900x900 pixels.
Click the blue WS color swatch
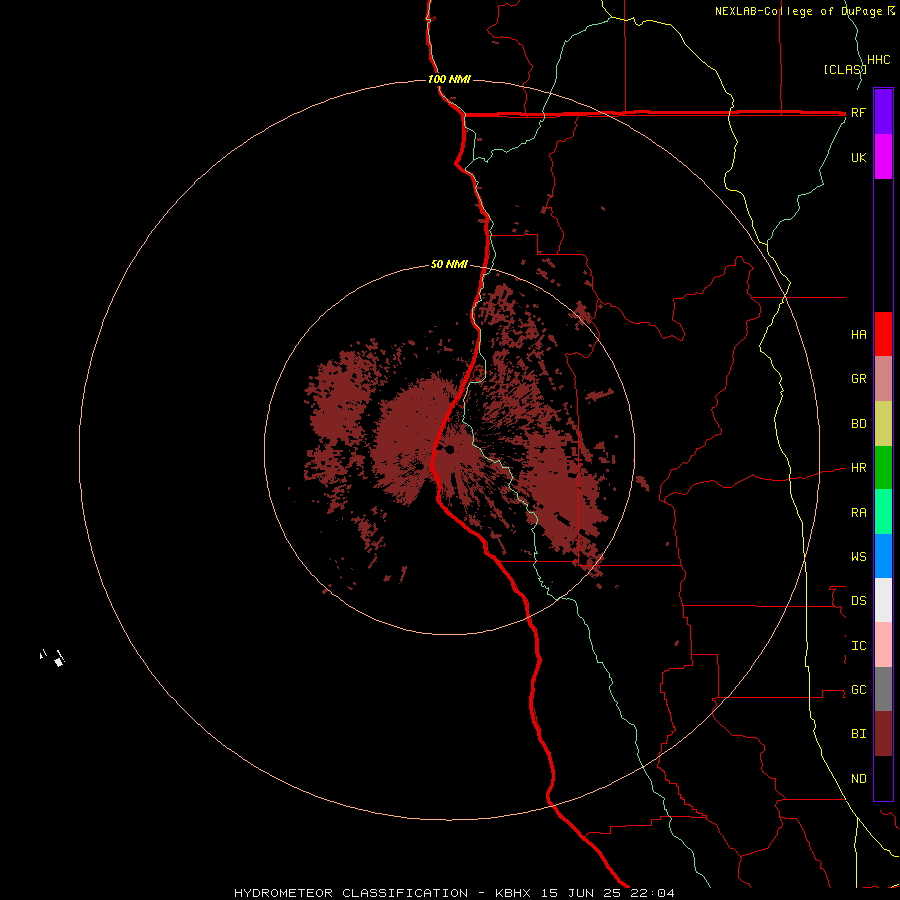883,556
